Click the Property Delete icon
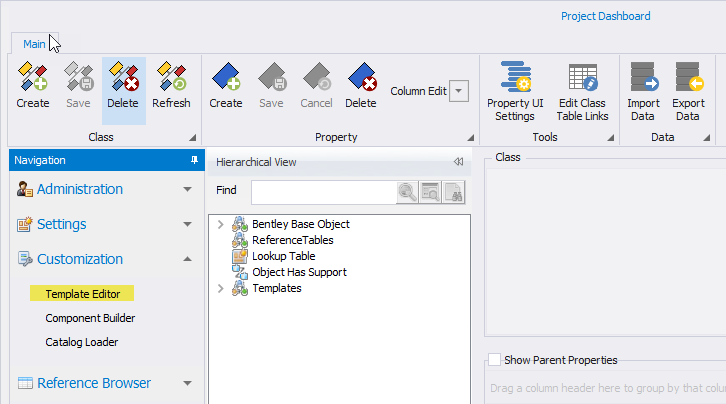 click(x=362, y=76)
